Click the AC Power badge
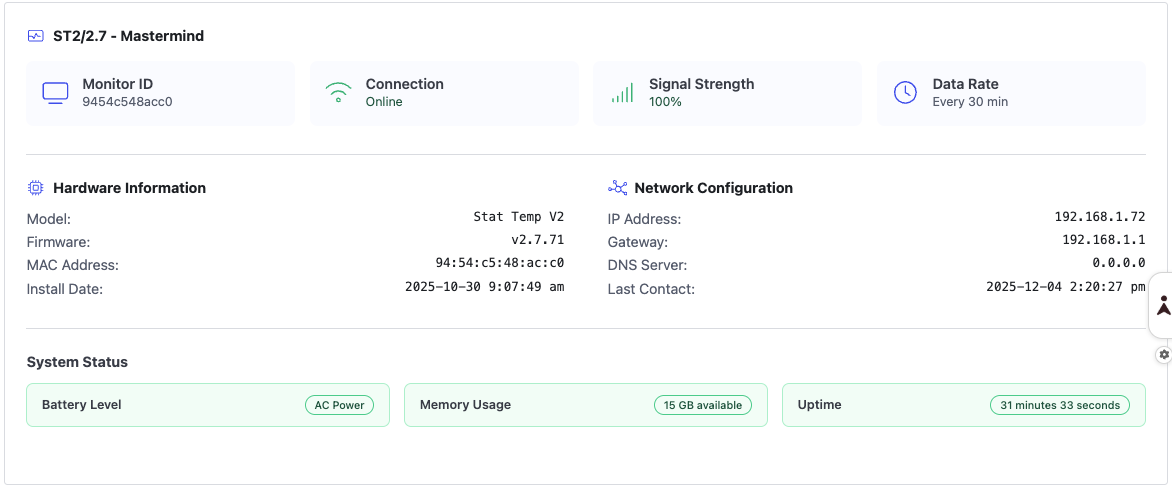1172x489 pixels. [339, 405]
